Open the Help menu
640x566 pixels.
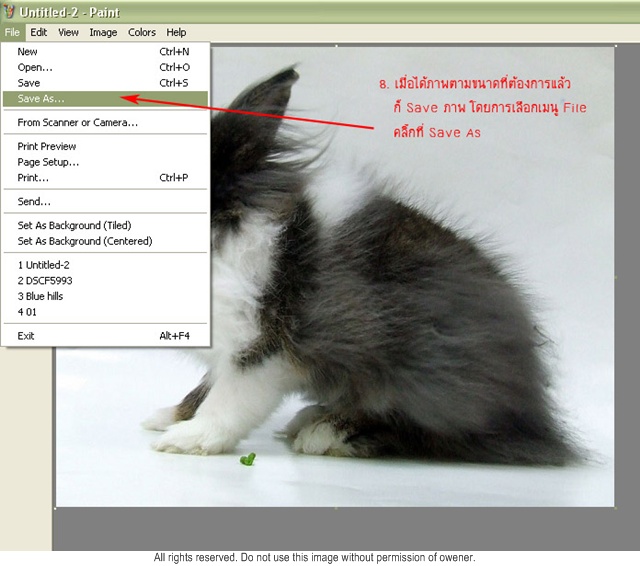(176, 32)
